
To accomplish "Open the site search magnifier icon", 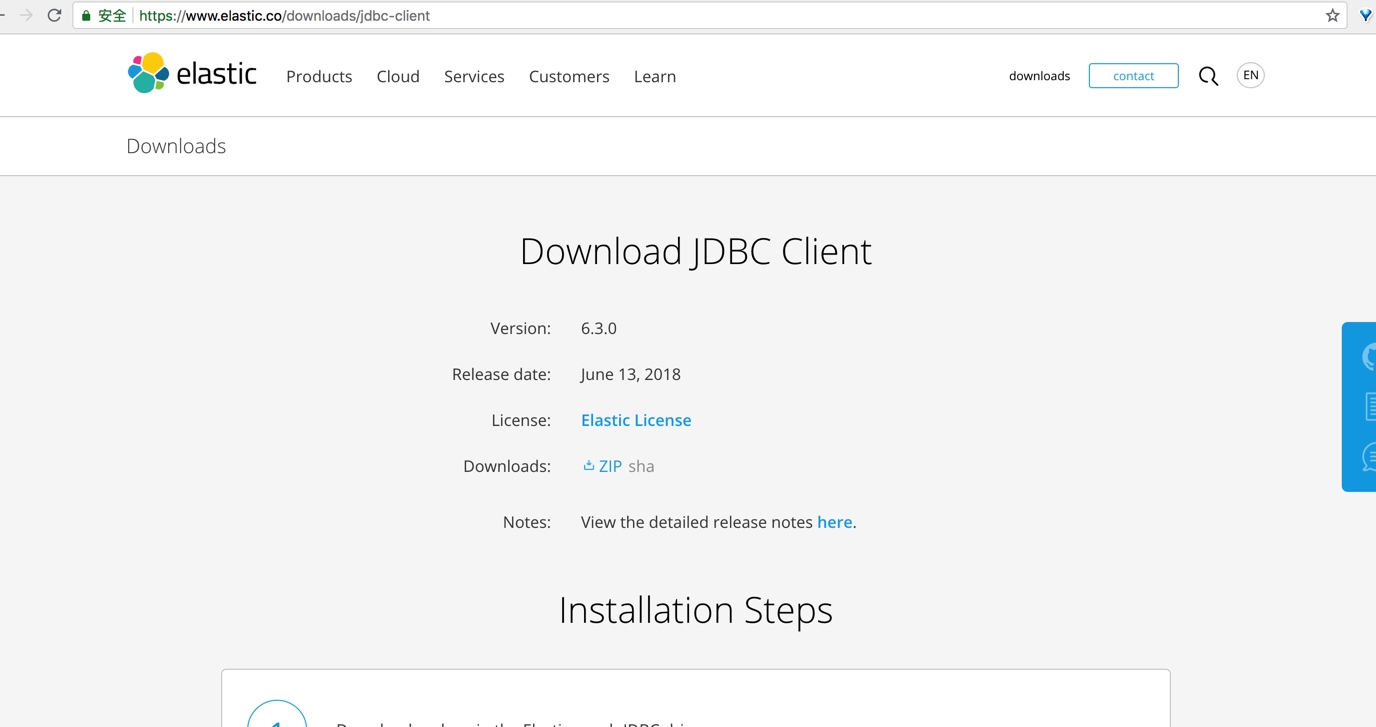I will click(x=1208, y=76).
